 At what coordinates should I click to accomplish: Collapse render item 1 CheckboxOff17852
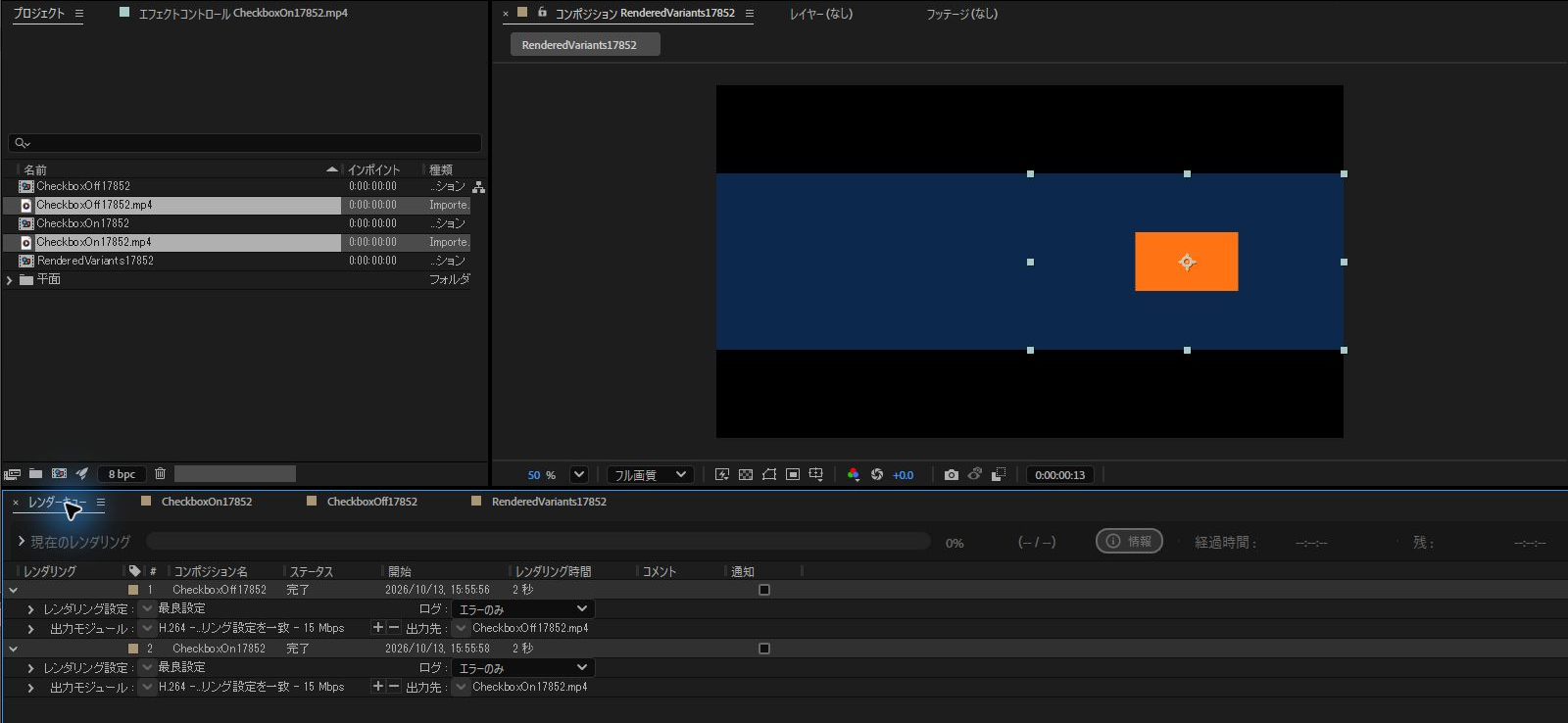[x=13, y=590]
